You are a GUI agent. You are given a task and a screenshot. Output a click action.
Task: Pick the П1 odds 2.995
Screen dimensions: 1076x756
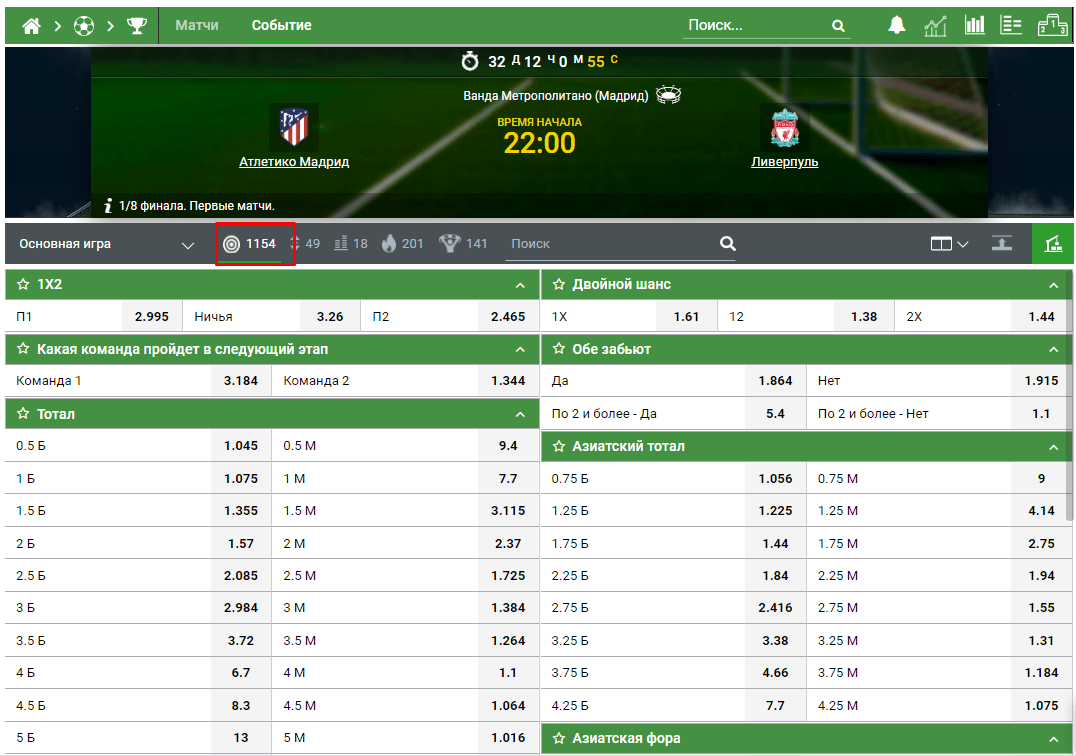tap(151, 317)
